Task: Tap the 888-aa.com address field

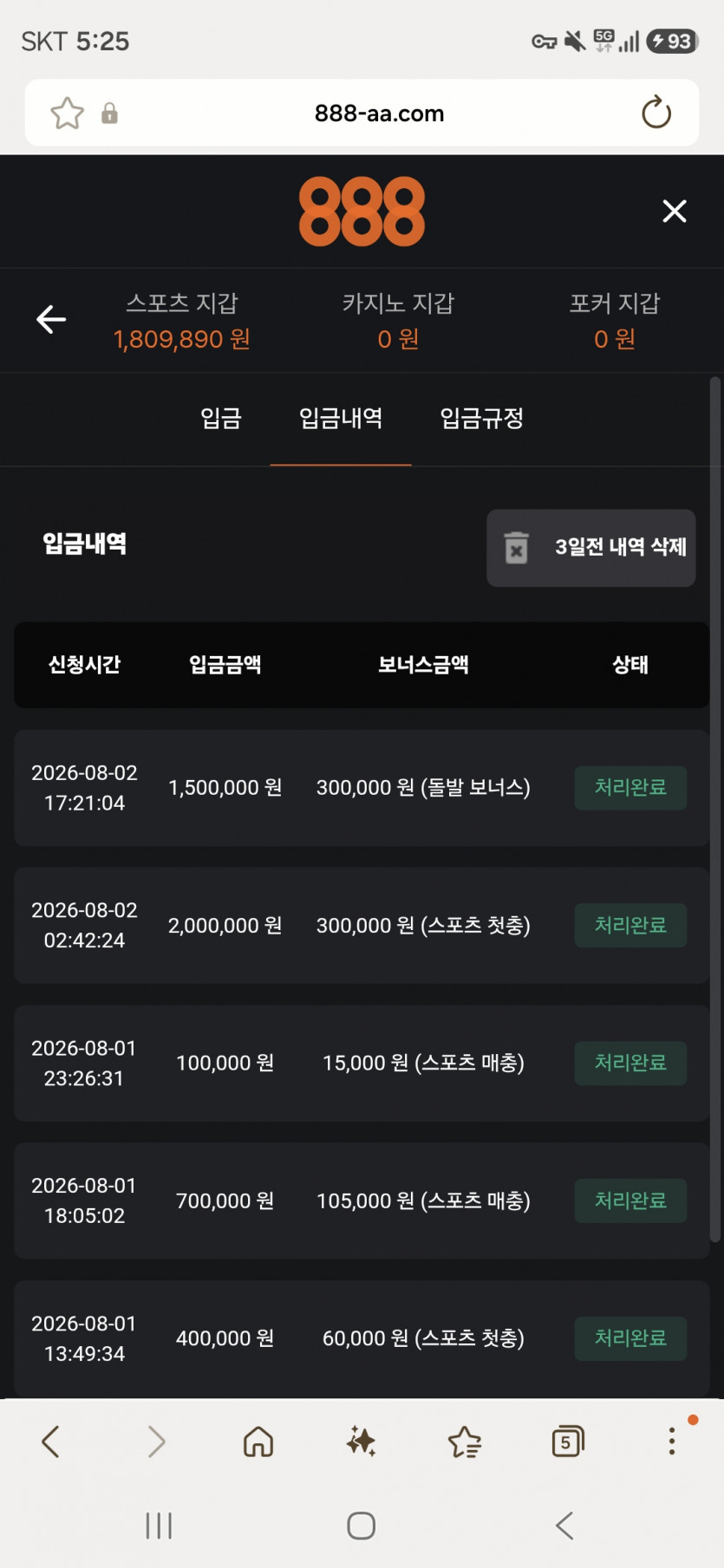Action: 380,114
